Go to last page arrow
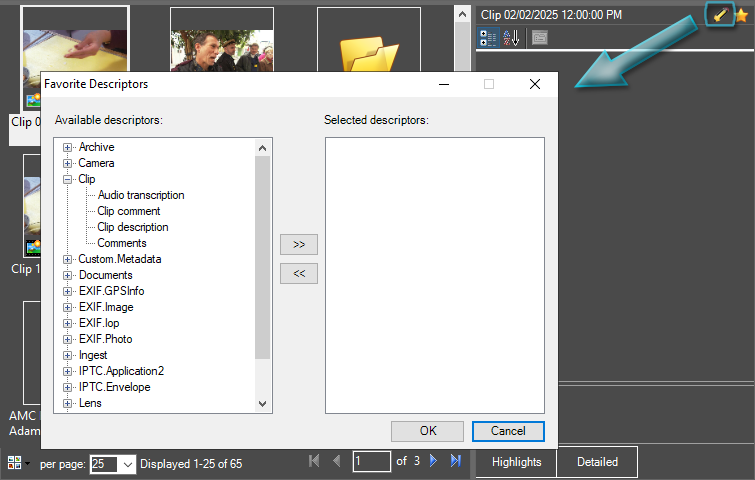The height and width of the screenshot is (480, 755). coord(456,461)
